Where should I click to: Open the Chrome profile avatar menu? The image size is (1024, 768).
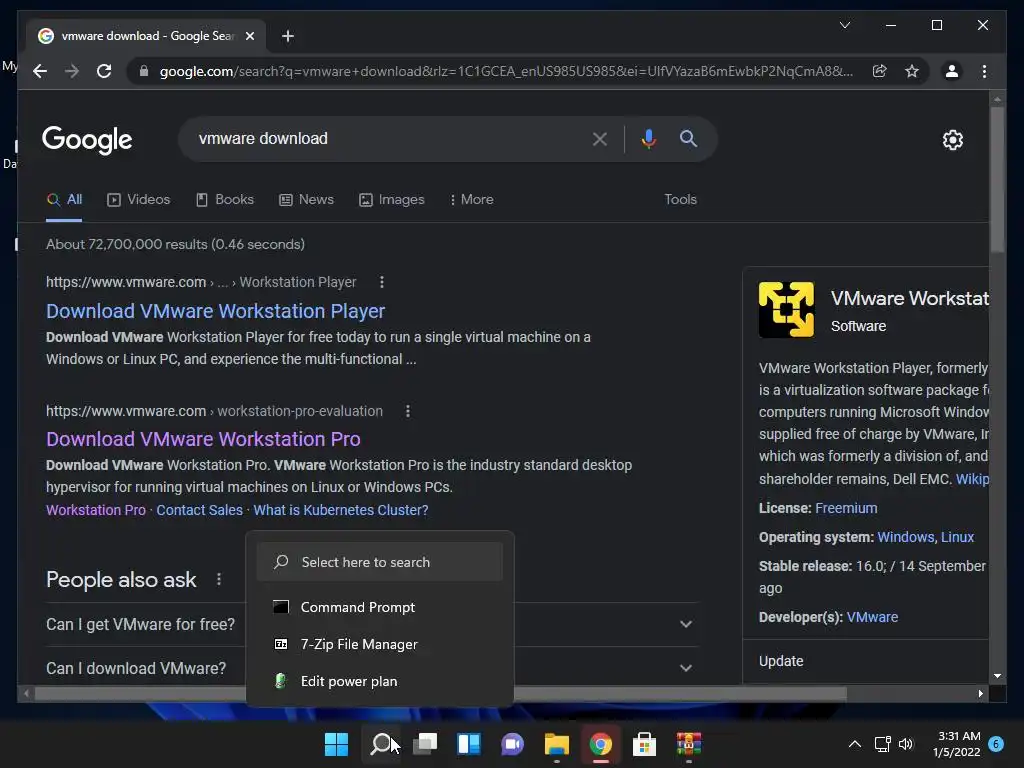952,71
